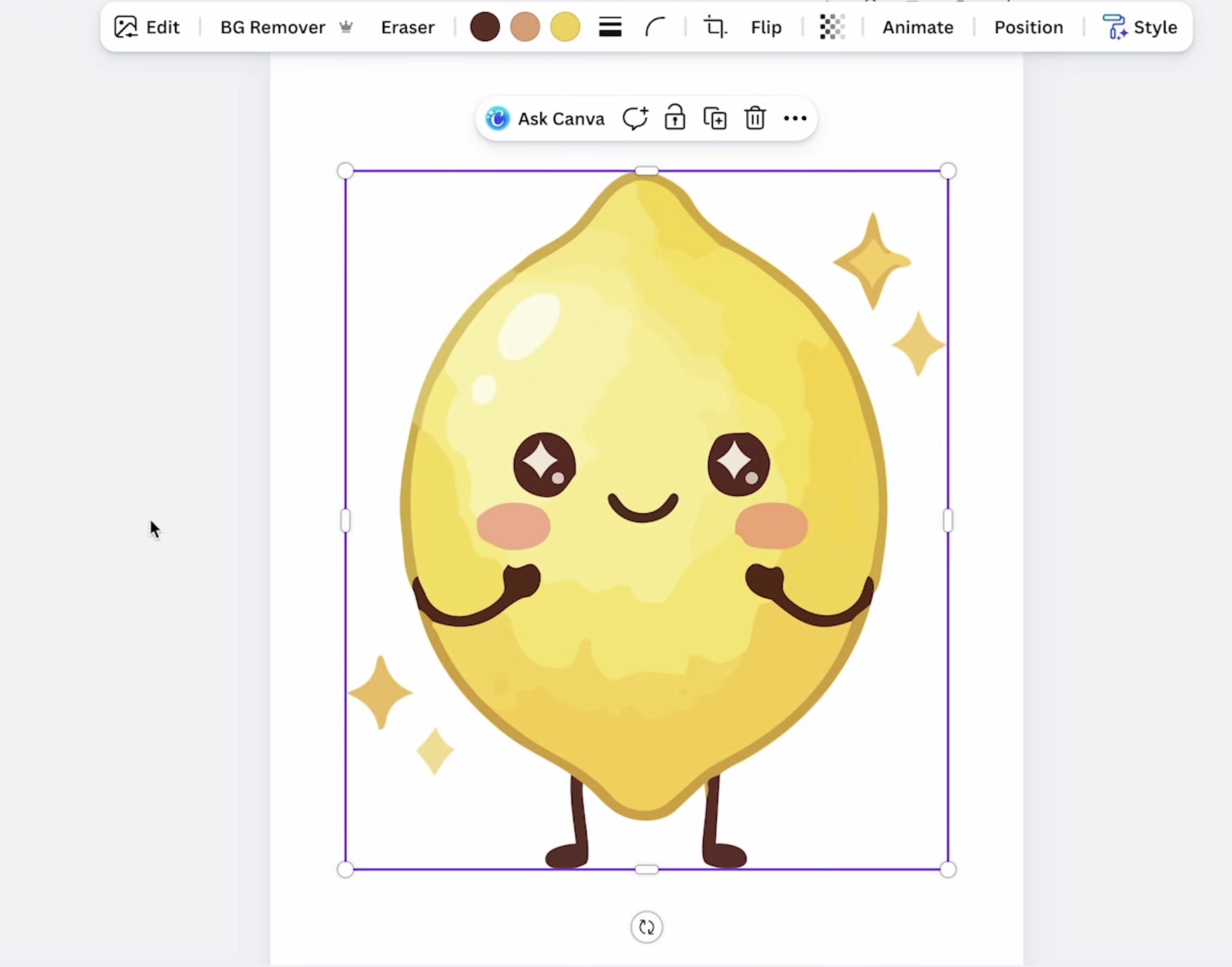This screenshot has width=1232, height=967.
Task: Open the Animate panel
Action: pos(917,27)
